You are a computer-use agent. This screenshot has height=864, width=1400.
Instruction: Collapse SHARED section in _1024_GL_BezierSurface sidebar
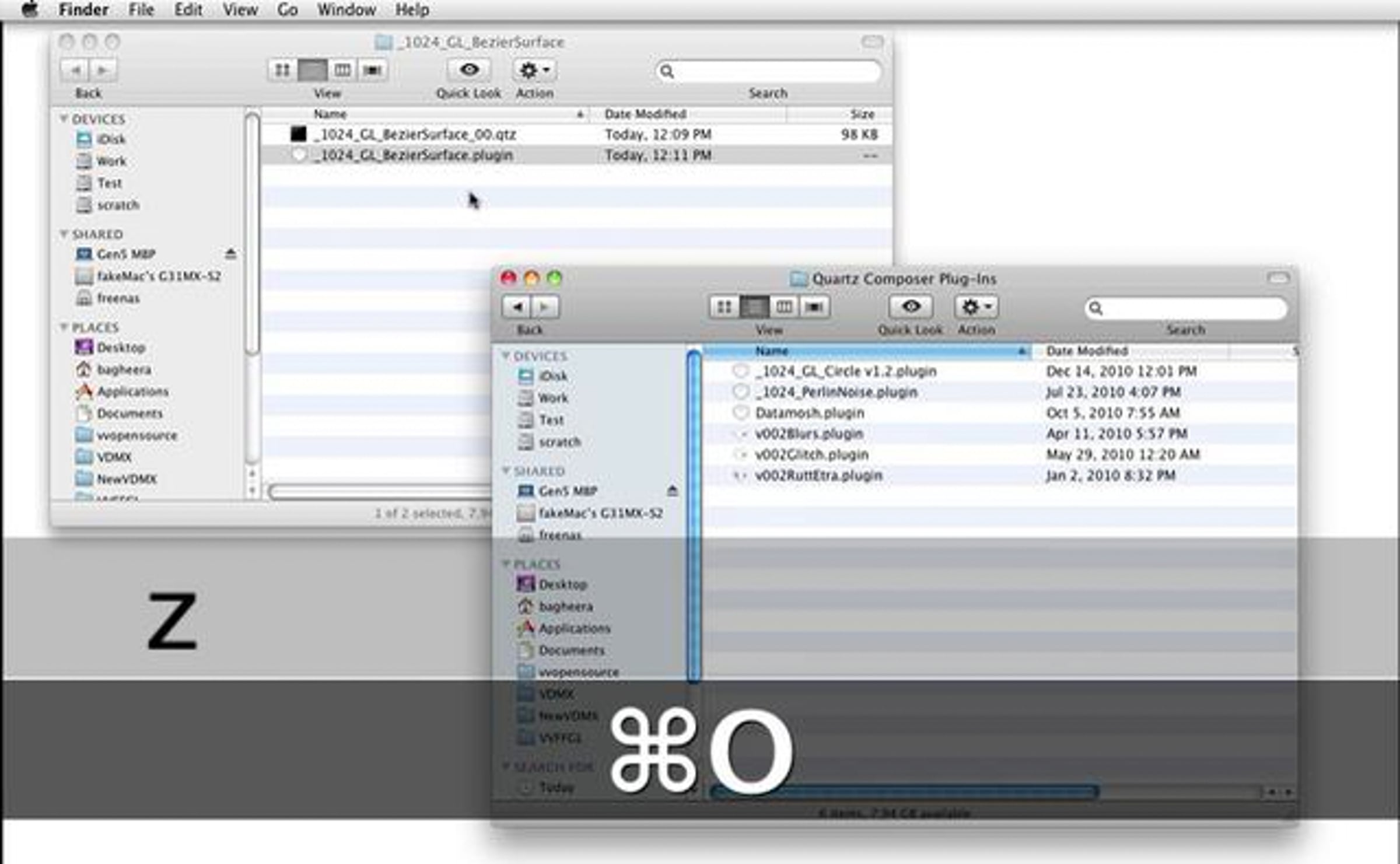[64, 234]
